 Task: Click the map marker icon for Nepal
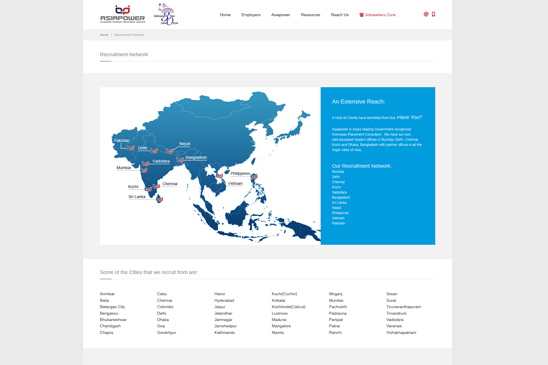point(170,151)
